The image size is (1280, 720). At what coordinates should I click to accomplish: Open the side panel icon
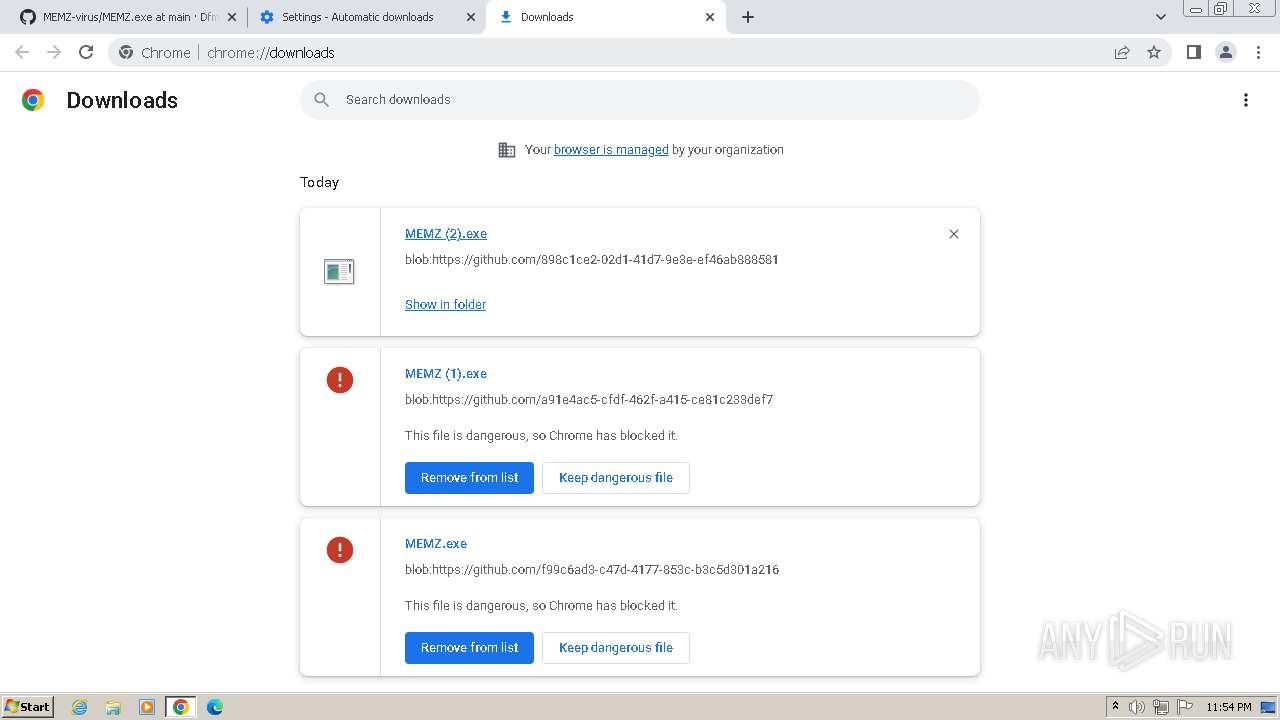click(x=1193, y=52)
